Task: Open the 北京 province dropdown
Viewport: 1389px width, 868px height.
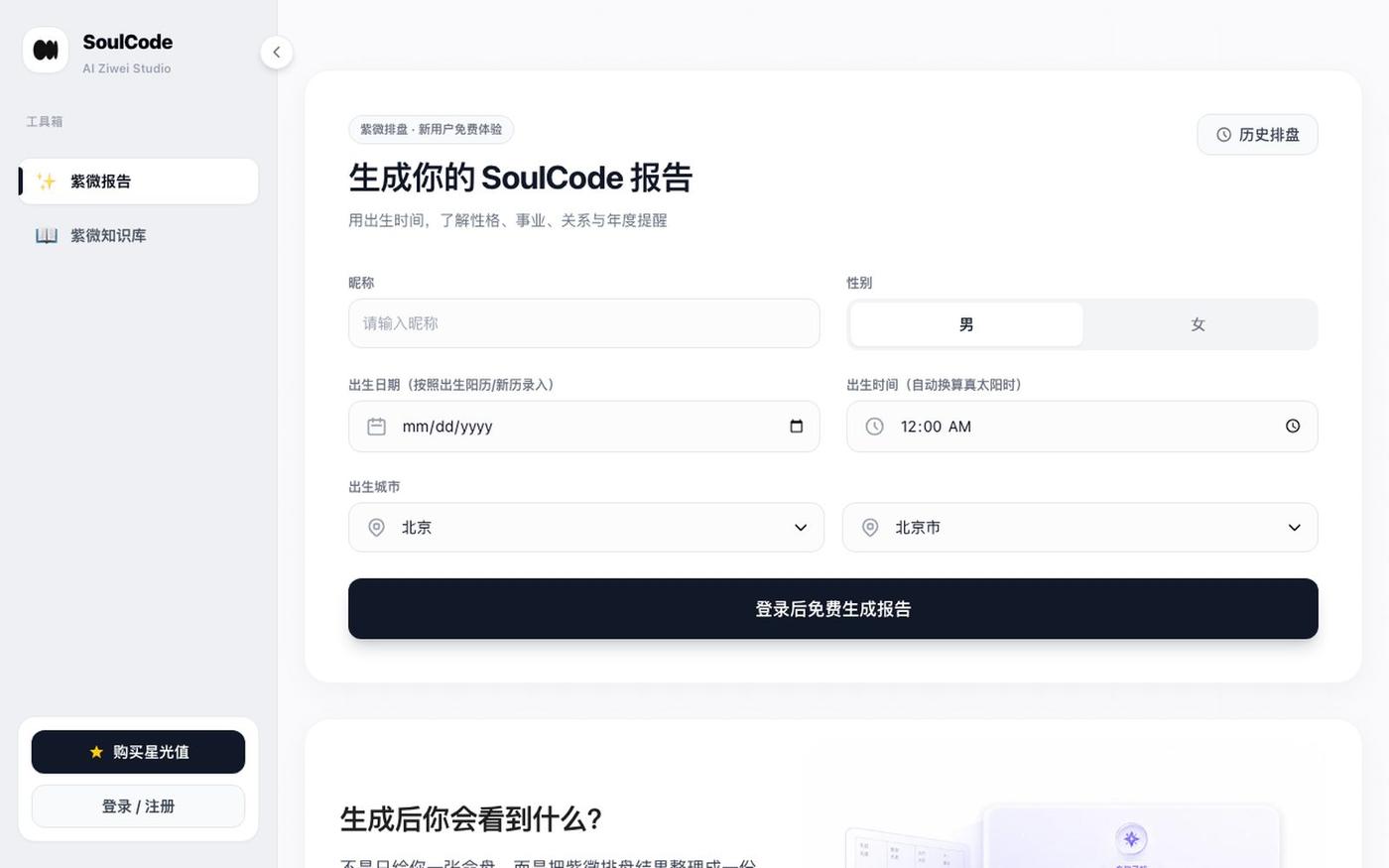Action: pos(585,528)
